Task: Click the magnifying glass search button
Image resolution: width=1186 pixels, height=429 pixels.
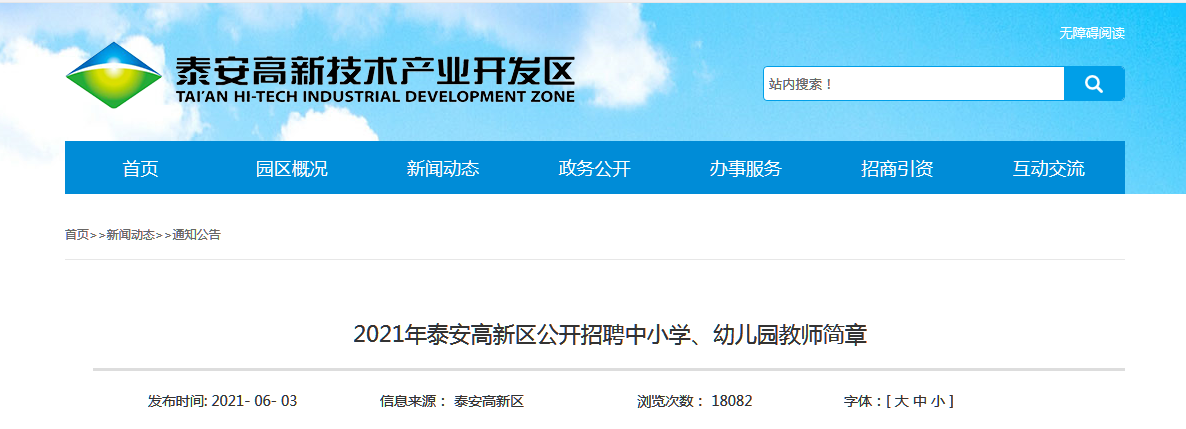Action: click(x=1094, y=83)
